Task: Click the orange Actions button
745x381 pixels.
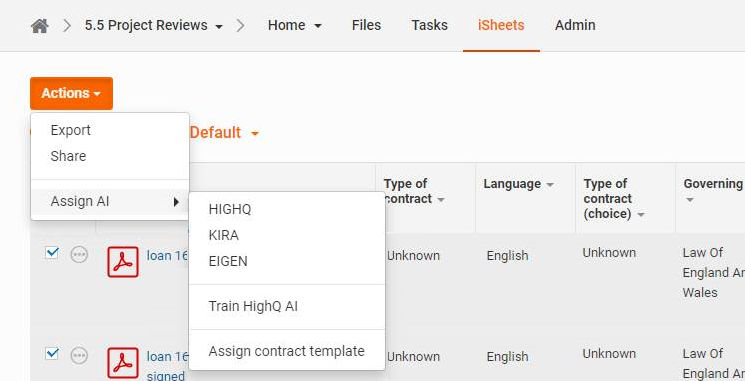Action: point(71,93)
